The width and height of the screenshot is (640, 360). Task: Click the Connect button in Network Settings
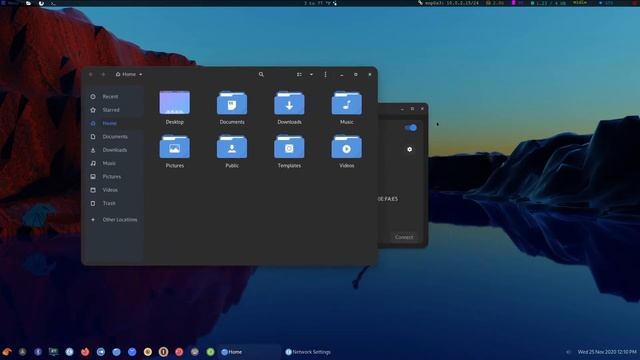coord(404,237)
